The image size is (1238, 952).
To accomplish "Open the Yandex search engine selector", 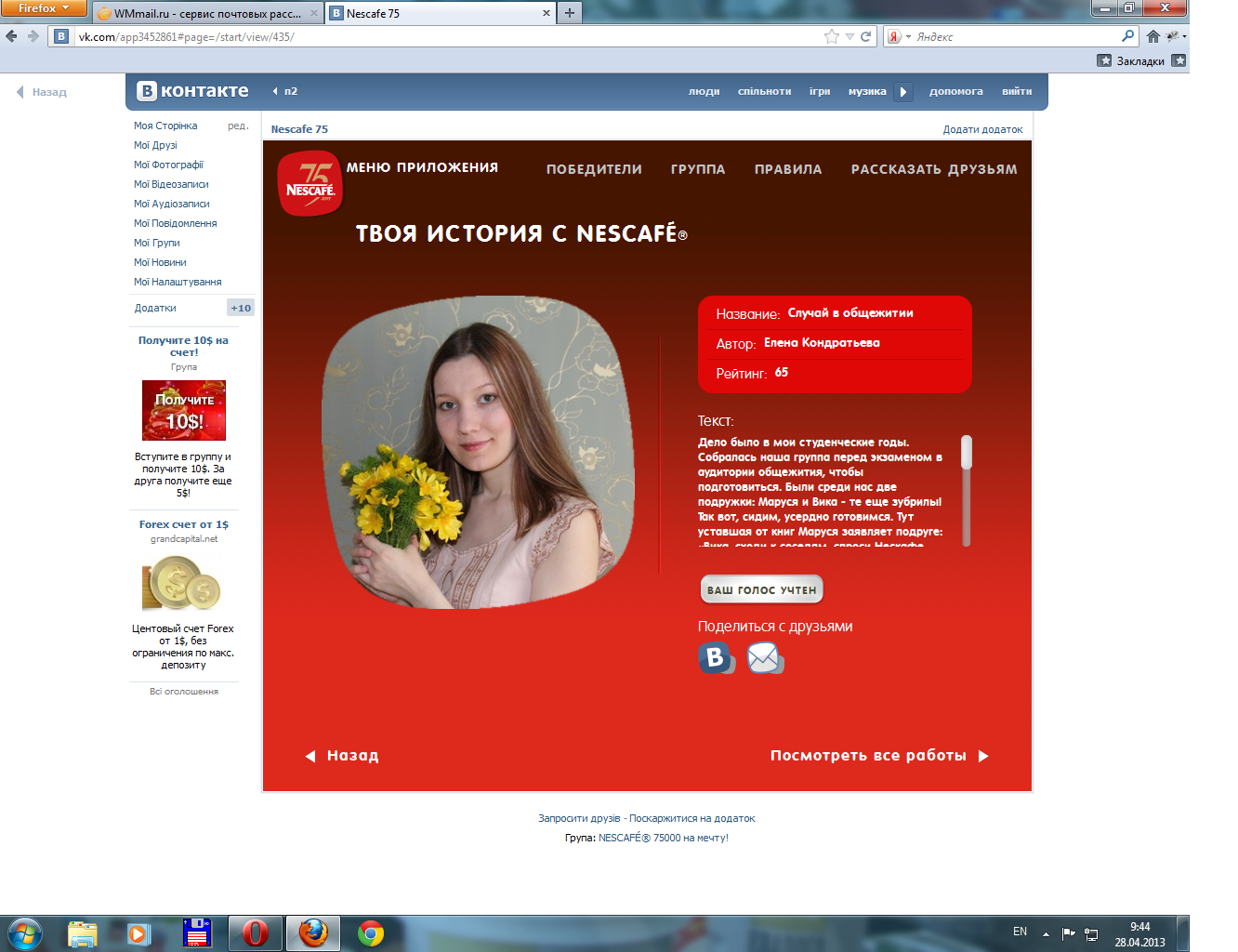I will 899,36.
